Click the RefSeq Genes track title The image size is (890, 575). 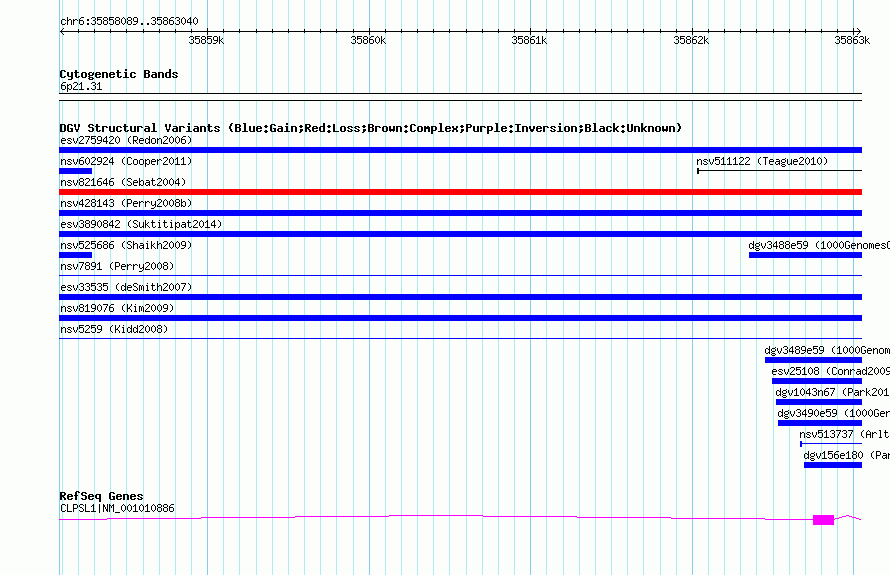click(101, 496)
